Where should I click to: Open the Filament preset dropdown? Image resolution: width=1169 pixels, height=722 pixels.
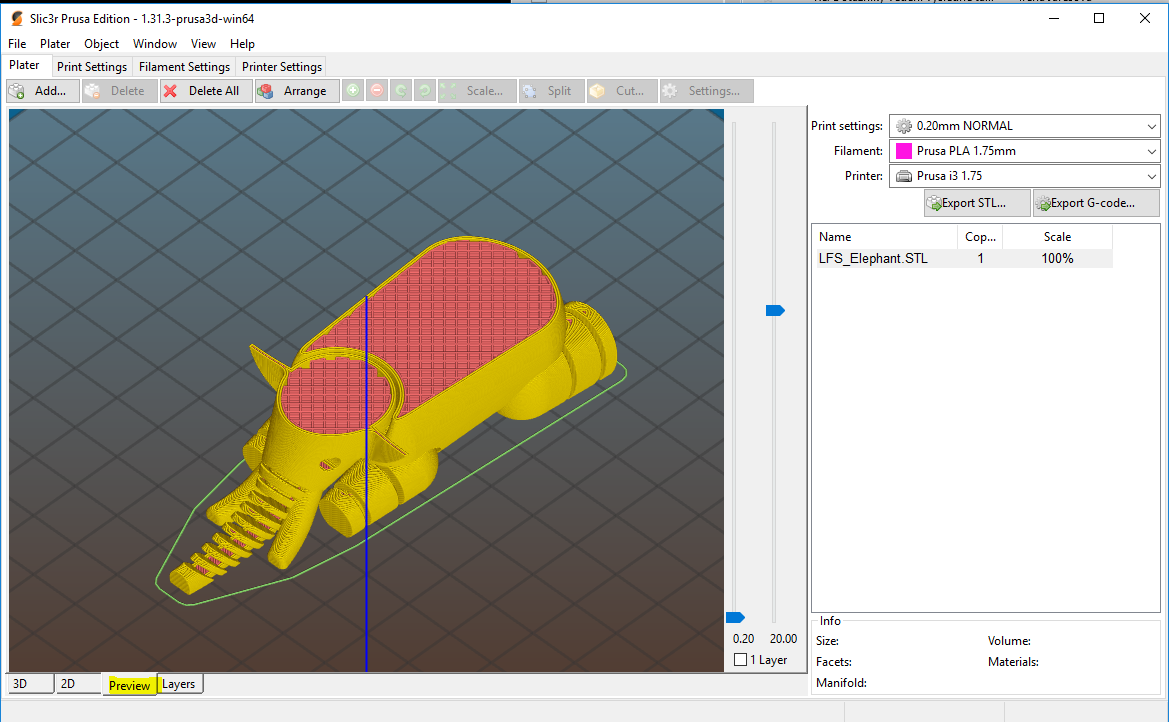(x=1024, y=151)
